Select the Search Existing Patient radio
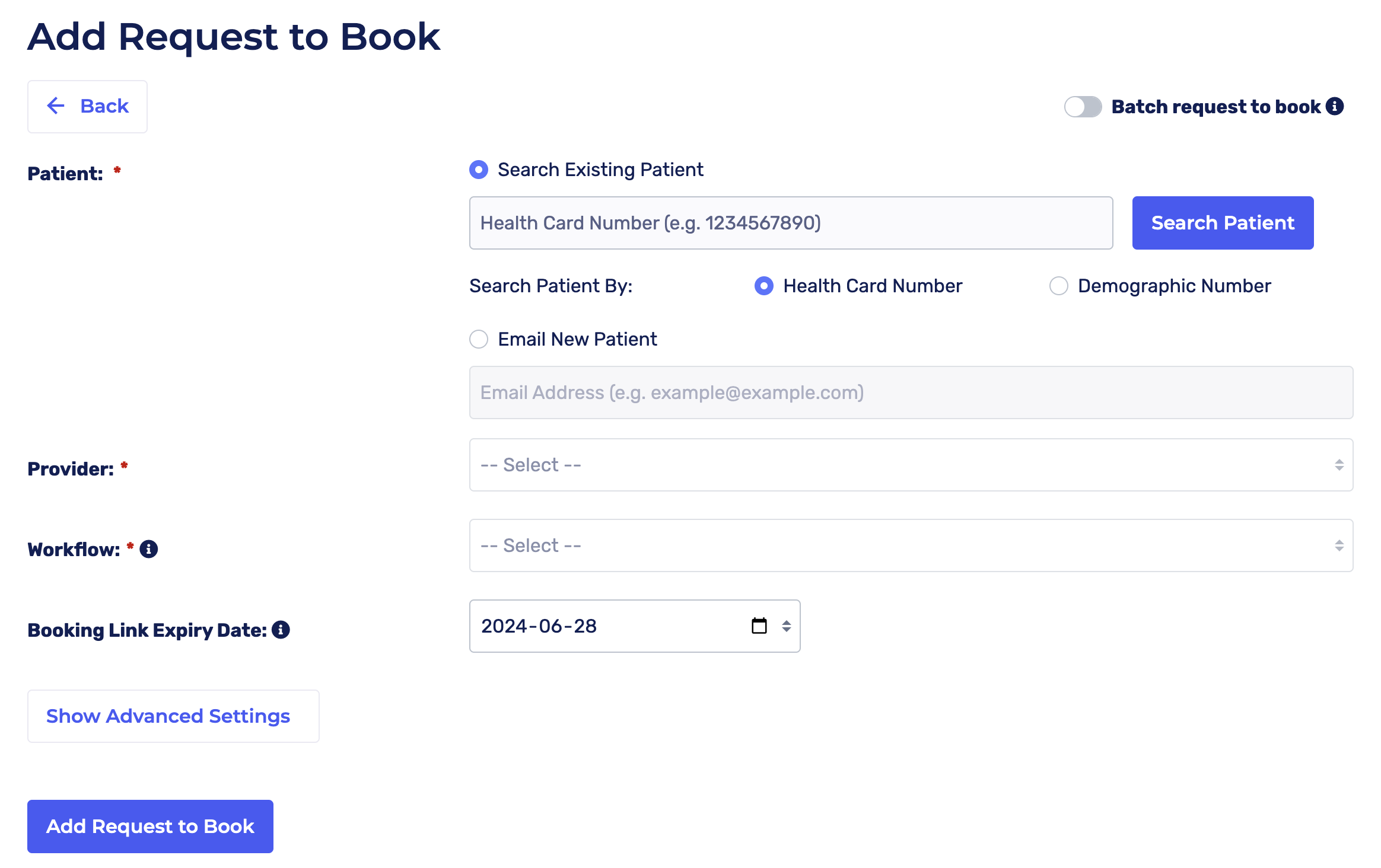 479,170
